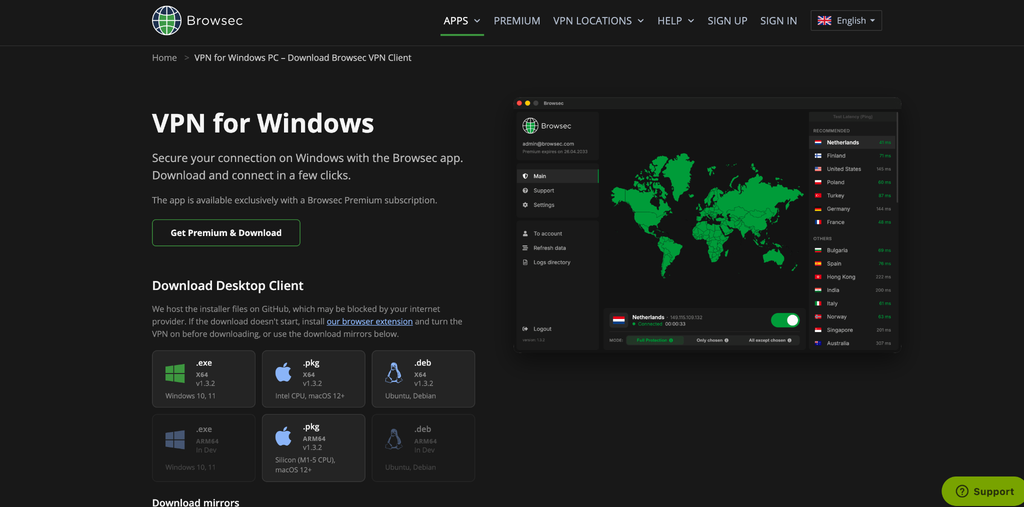This screenshot has width=1024, height=507.
Task: Download the Ubuntu .deb X64 installer
Action: click(x=423, y=379)
